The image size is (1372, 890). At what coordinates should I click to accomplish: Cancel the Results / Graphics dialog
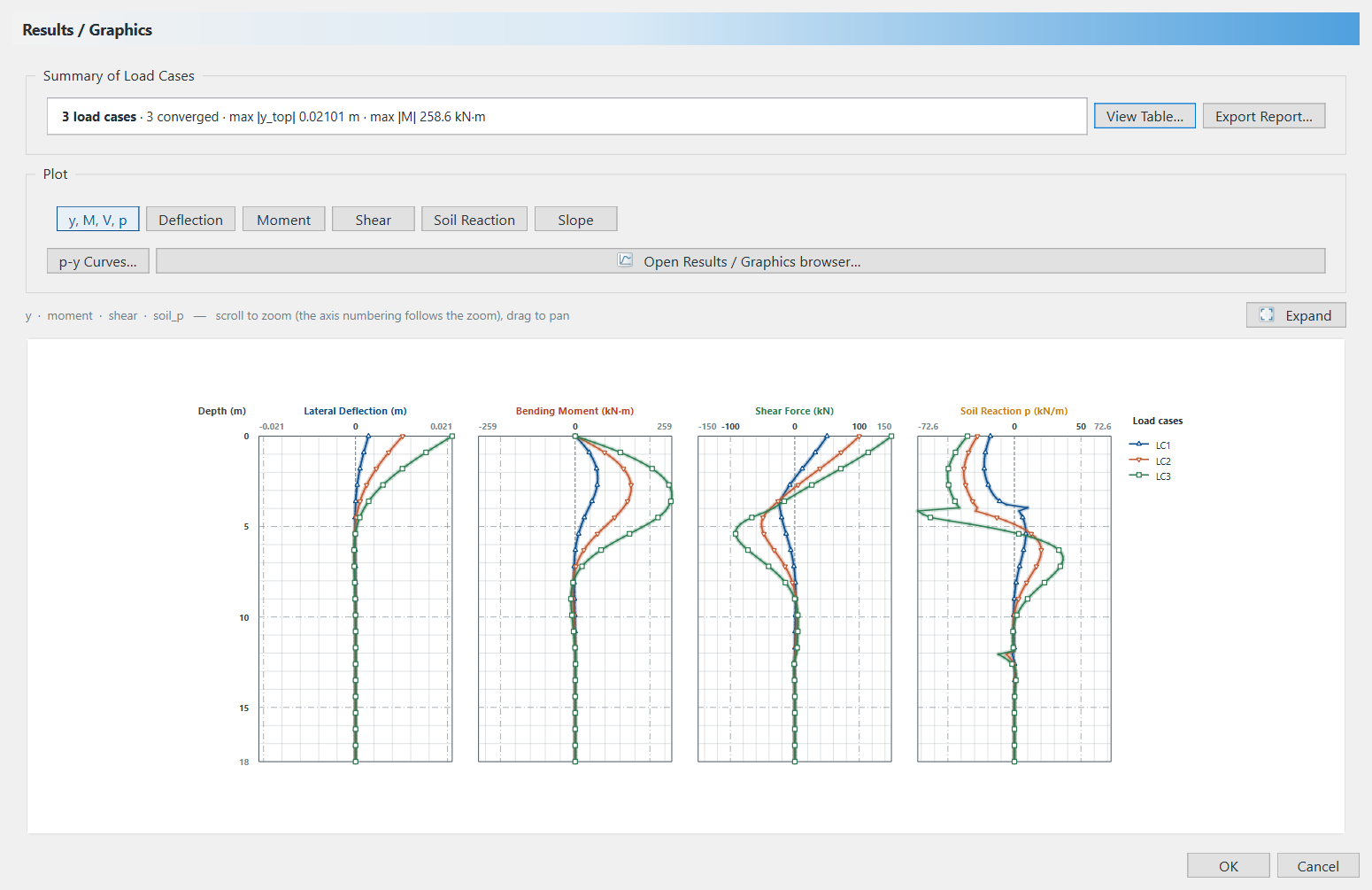click(x=1318, y=866)
